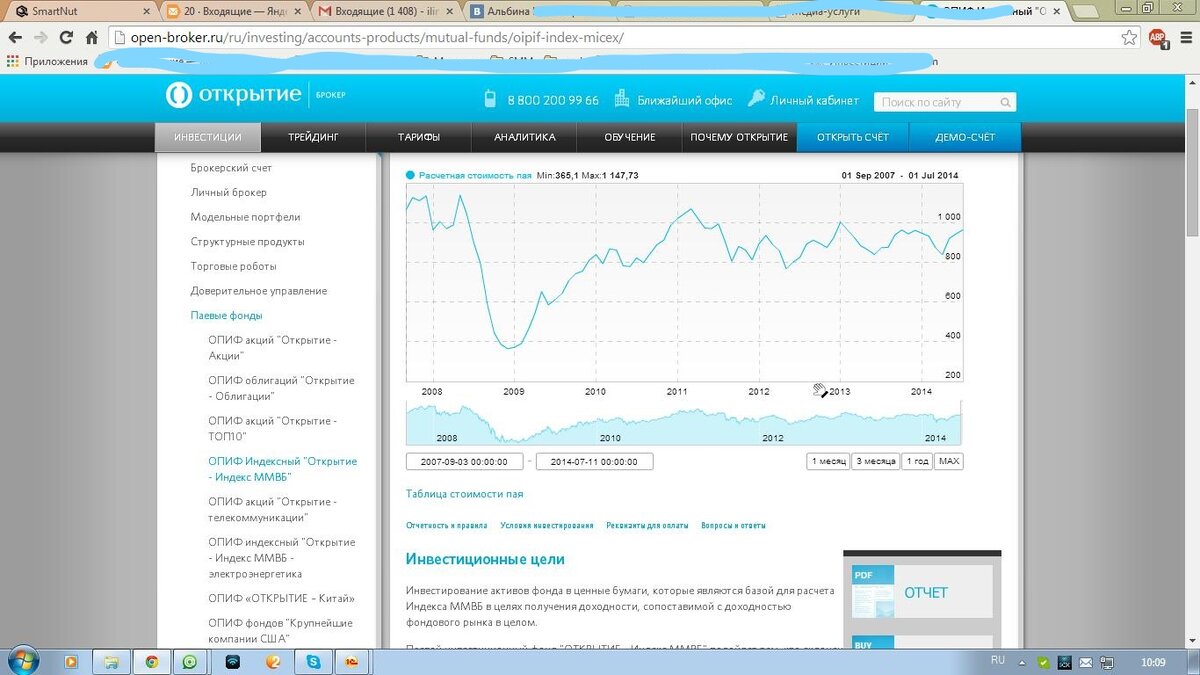Set chart range to 1 месяц
This screenshot has height=675, width=1200.
click(828, 461)
